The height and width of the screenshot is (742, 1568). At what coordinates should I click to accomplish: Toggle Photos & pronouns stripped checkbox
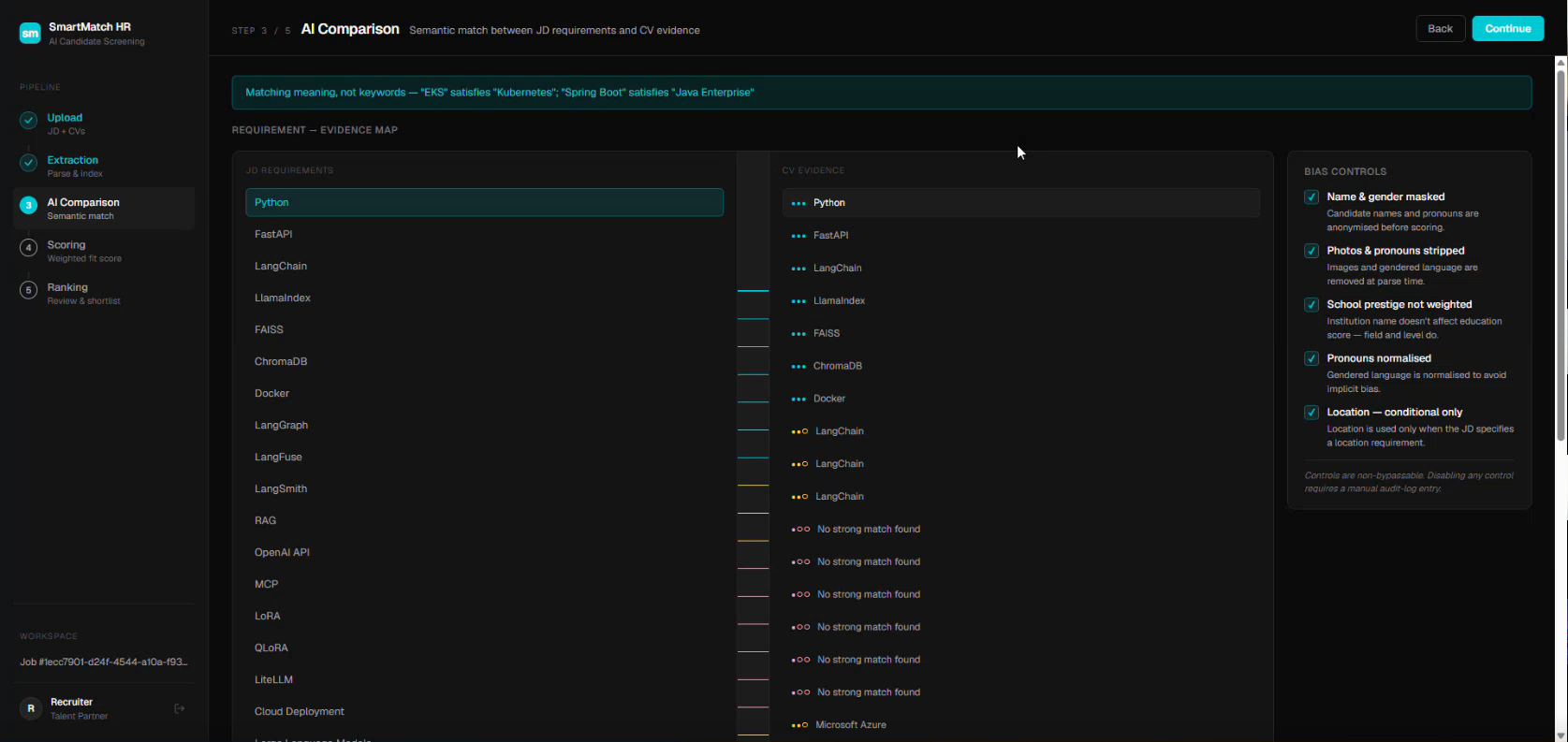[x=1312, y=251]
